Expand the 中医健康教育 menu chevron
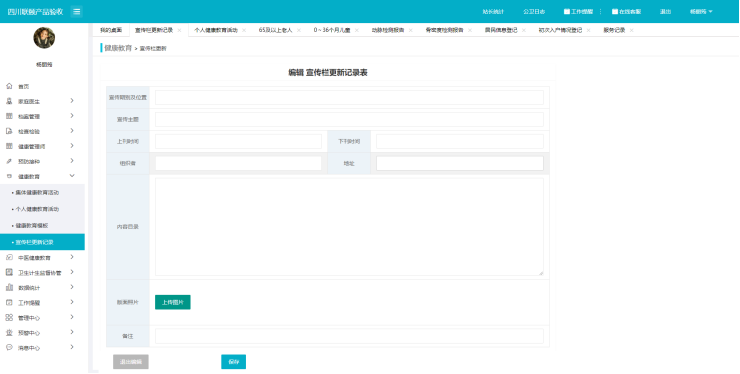The width and height of the screenshot is (740, 374). [72, 257]
